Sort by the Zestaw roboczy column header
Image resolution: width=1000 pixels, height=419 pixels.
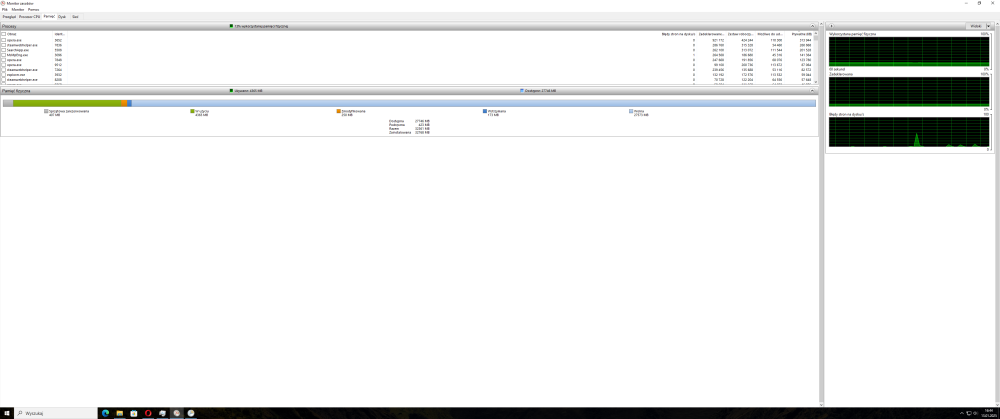pyautogui.click(x=740, y=34)
